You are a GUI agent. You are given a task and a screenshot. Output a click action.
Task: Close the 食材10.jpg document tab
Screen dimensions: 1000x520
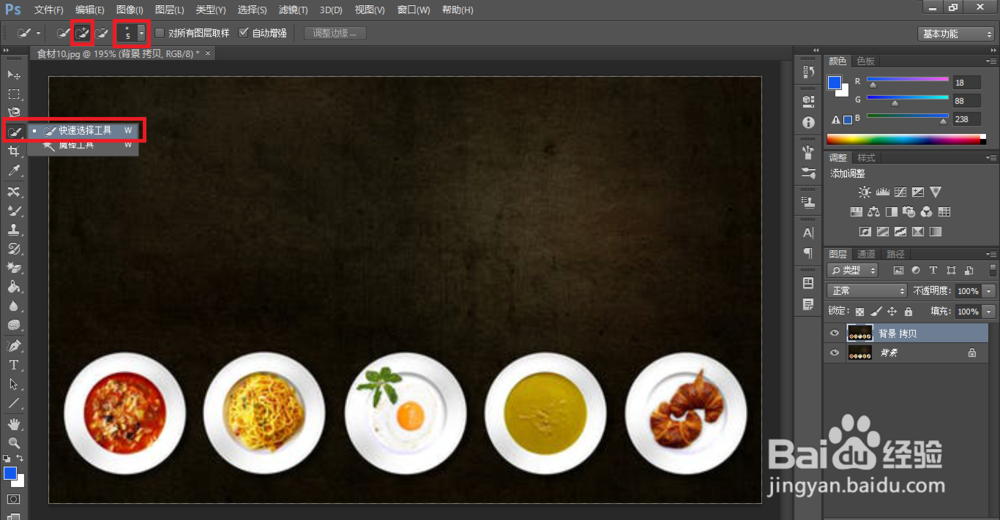[x=208, y=54]
